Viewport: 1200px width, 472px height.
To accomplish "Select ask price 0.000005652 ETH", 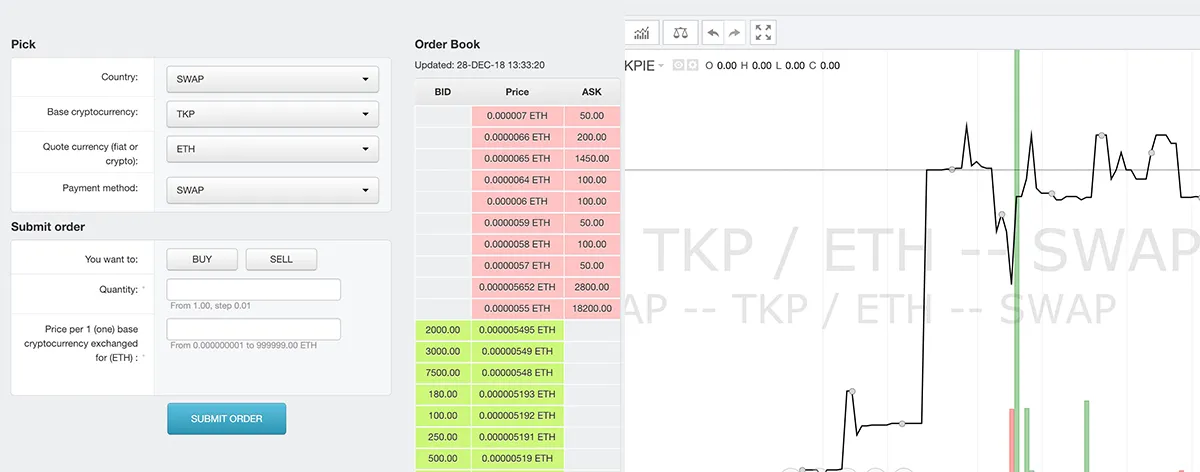I will (517, 287).
